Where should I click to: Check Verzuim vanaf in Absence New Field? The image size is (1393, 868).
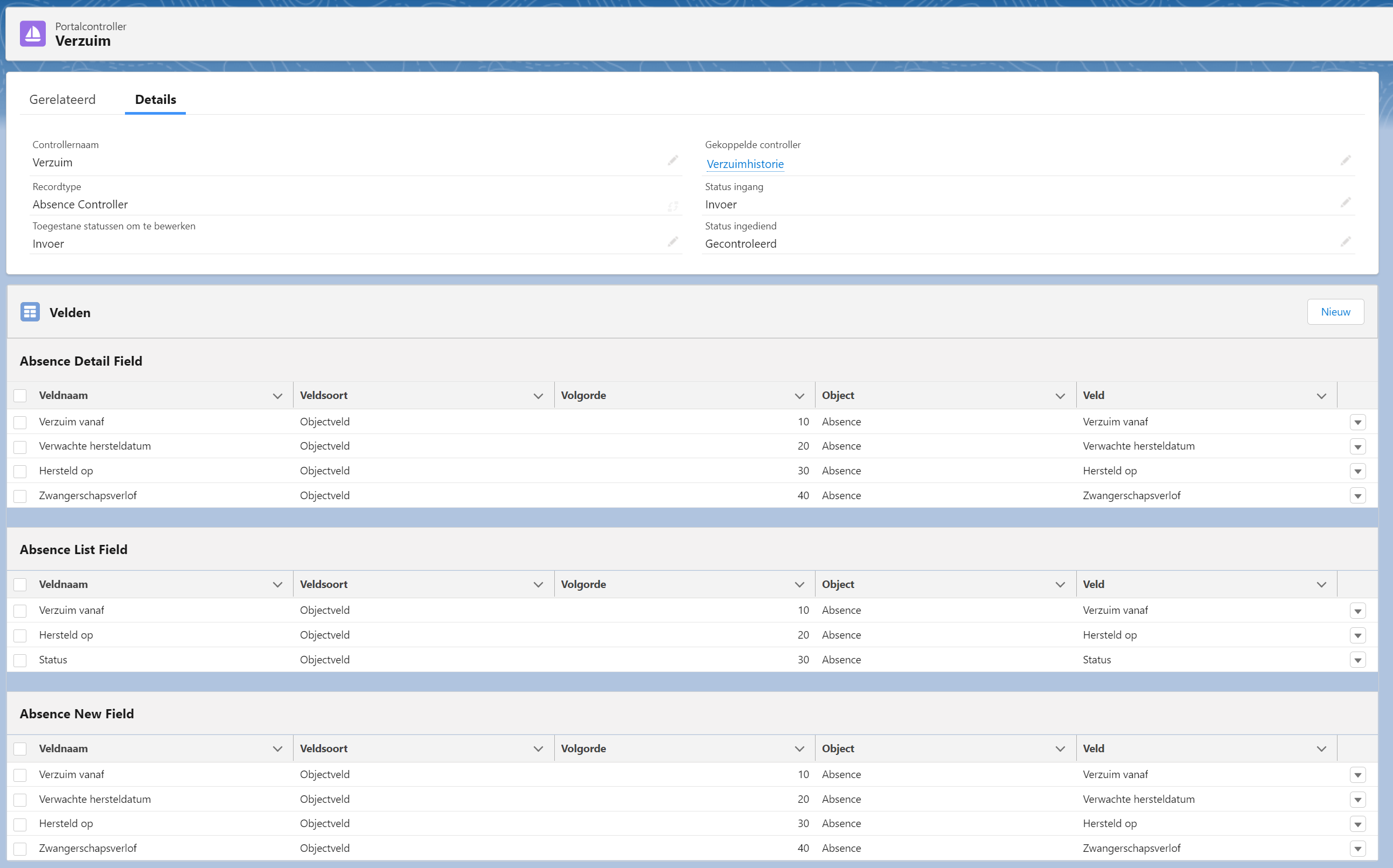[20, 775]
